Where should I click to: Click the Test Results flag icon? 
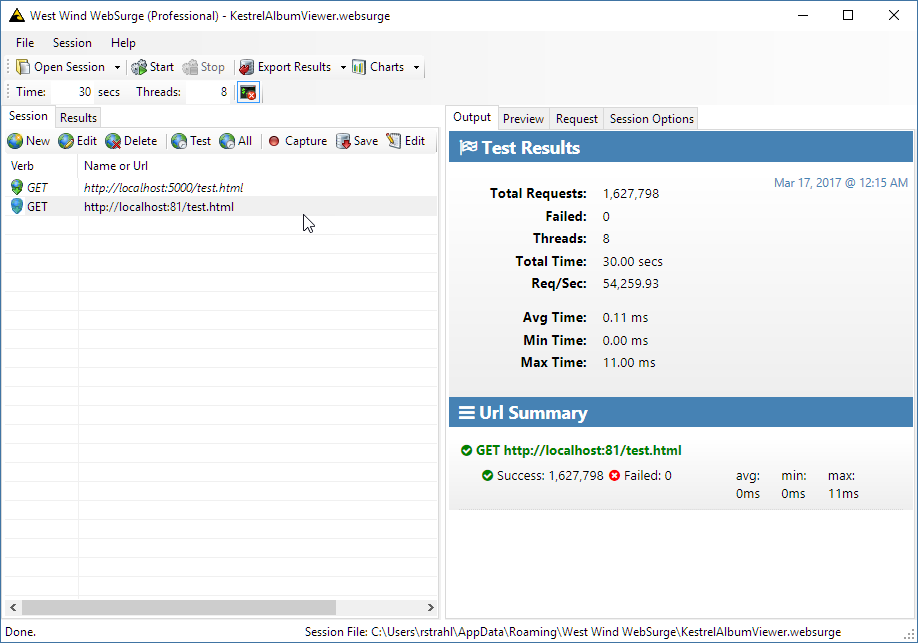click(x=468, y=148)
